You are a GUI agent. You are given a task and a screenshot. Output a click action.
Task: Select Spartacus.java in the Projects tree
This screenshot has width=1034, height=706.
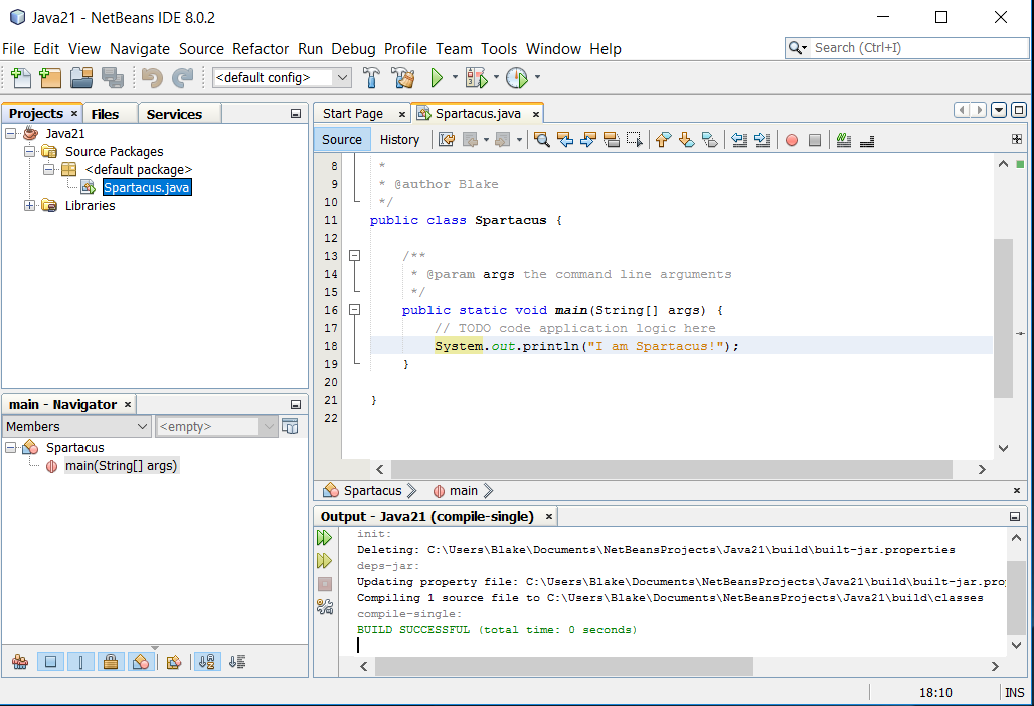tap(146, 188)
